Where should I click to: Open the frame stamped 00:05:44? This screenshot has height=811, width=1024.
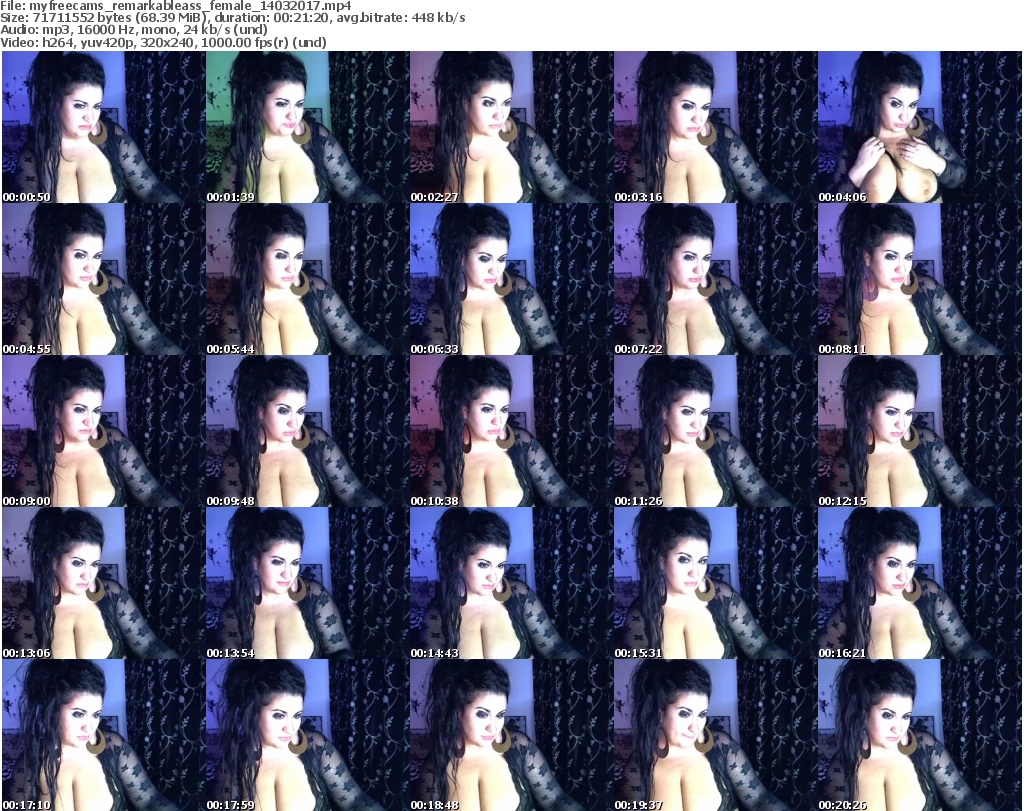(x=308, y=279)
